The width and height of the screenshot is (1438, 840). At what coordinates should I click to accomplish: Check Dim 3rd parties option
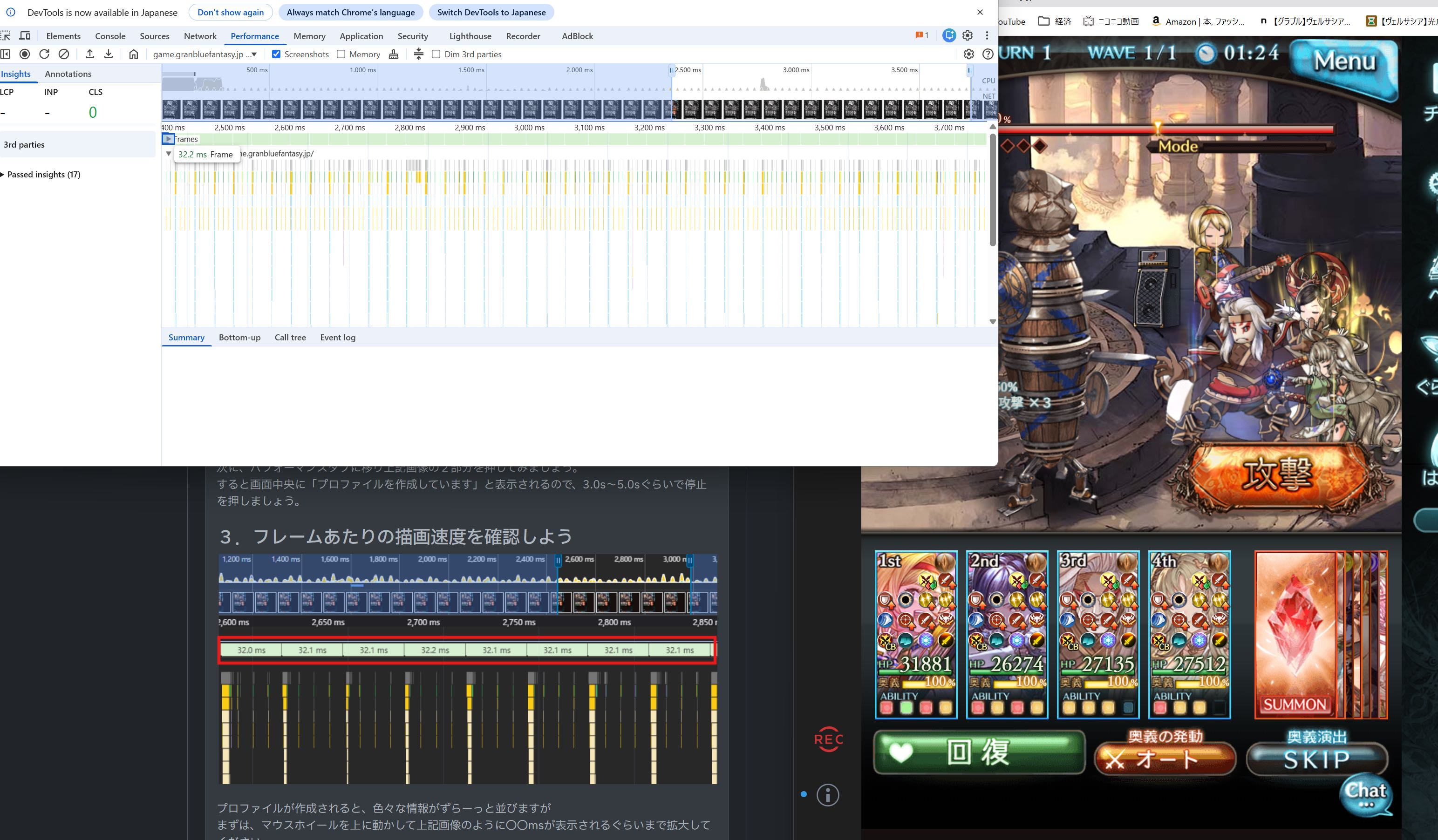tap(436, 54)
